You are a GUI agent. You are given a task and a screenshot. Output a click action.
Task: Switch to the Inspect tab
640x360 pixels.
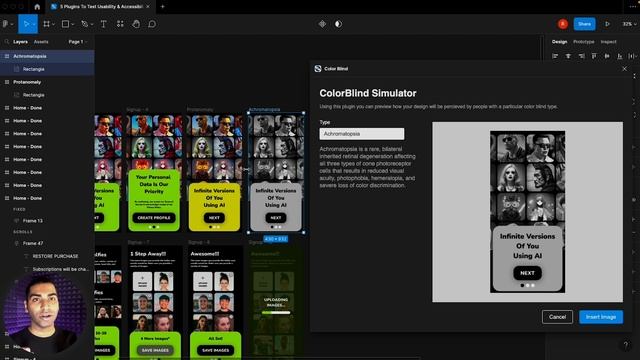coord(608,42)
